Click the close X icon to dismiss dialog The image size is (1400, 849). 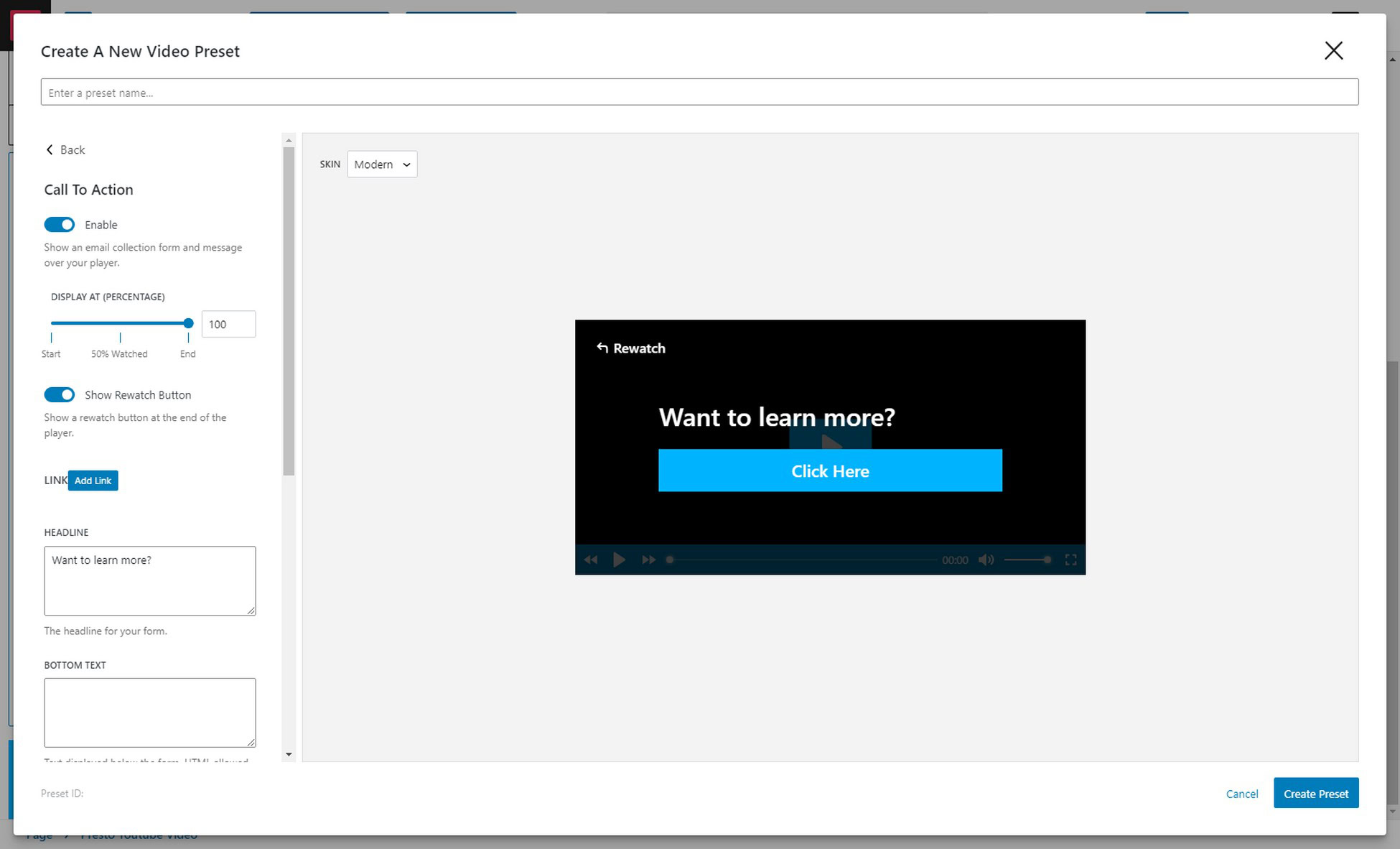tap(1334, 50)
